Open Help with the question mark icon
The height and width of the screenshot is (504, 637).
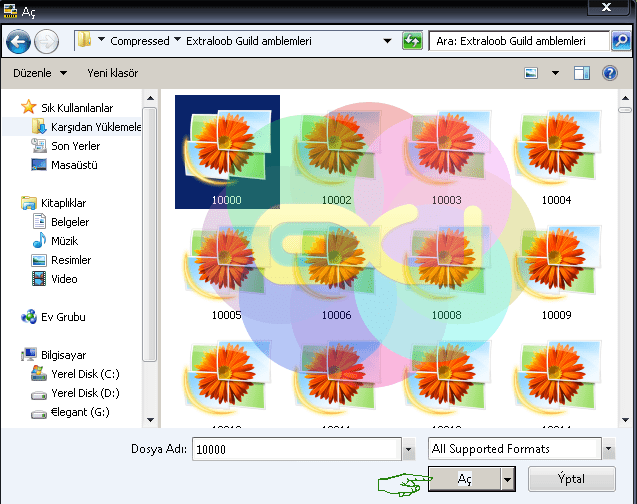(x=610, y=73)
